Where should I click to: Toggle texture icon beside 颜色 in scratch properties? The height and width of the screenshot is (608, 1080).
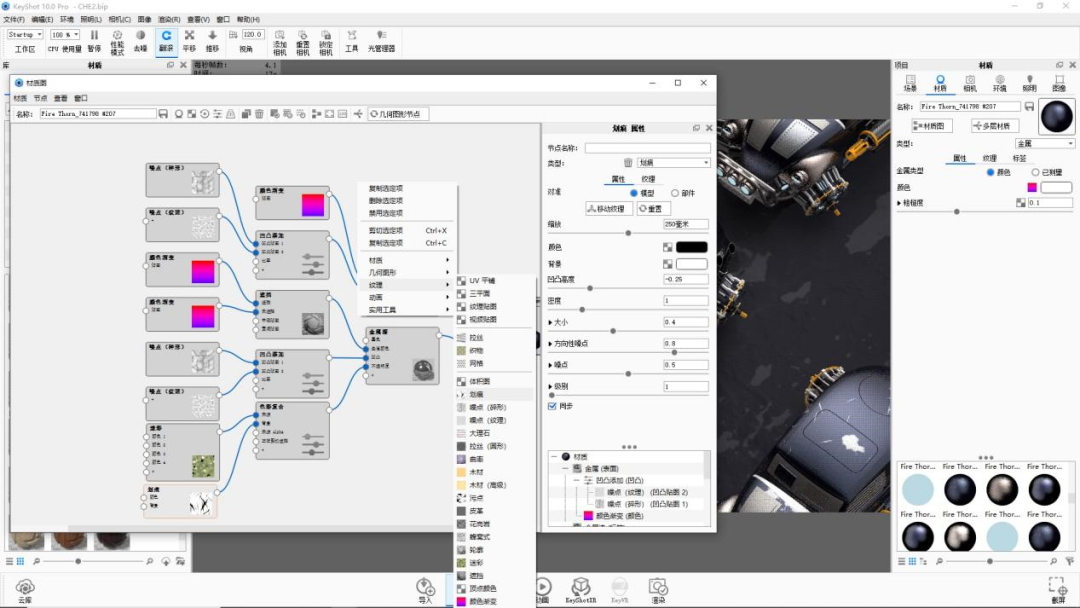click(x=667, y=247)
